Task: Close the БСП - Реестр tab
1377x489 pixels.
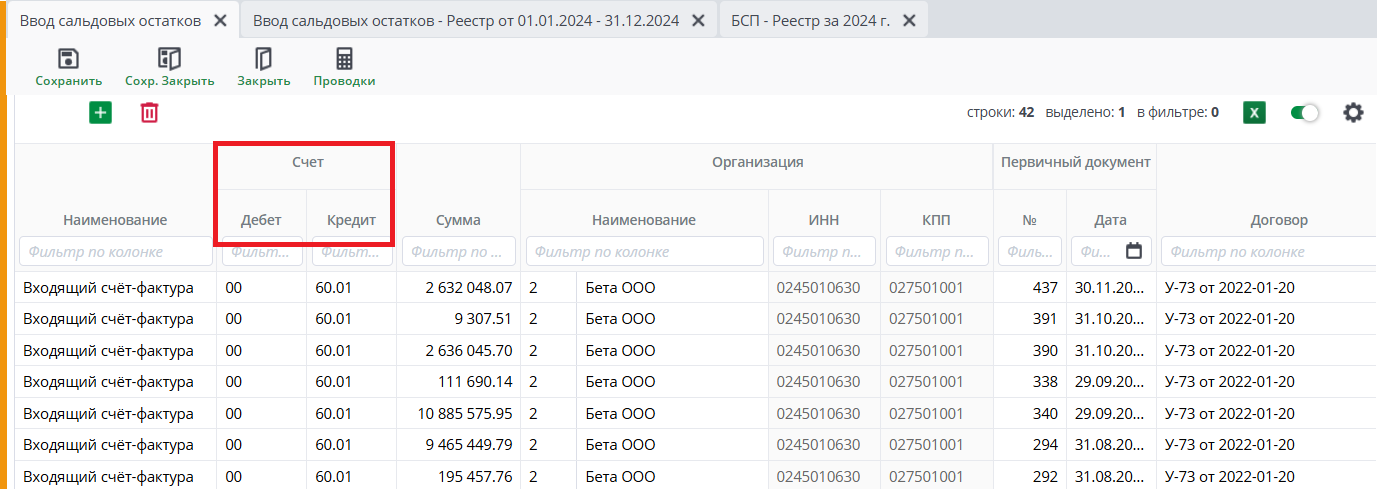Action: [907, 20]
